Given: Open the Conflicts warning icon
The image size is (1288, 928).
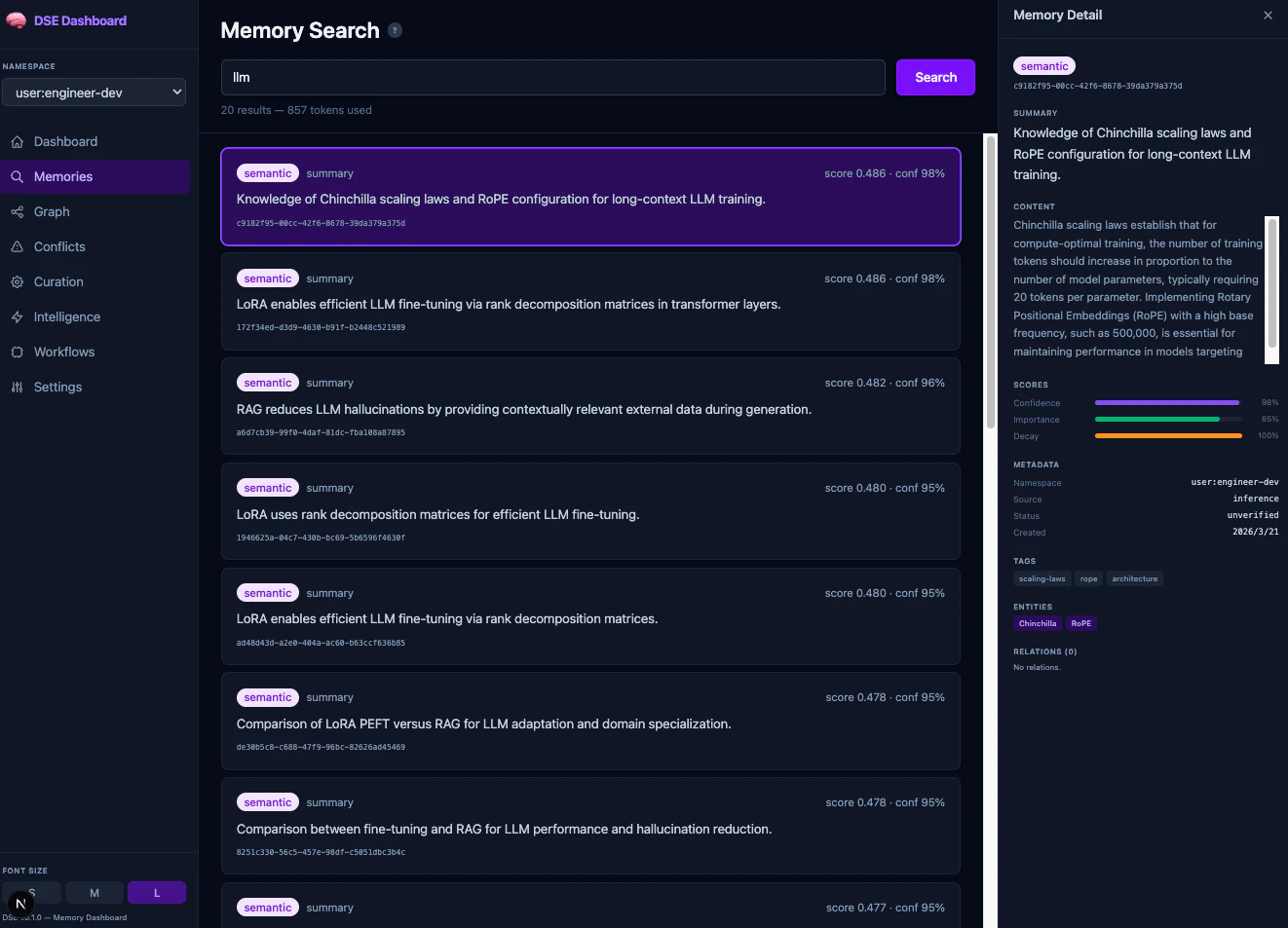Looking at the screenshot, I should [x=17, y=247].
